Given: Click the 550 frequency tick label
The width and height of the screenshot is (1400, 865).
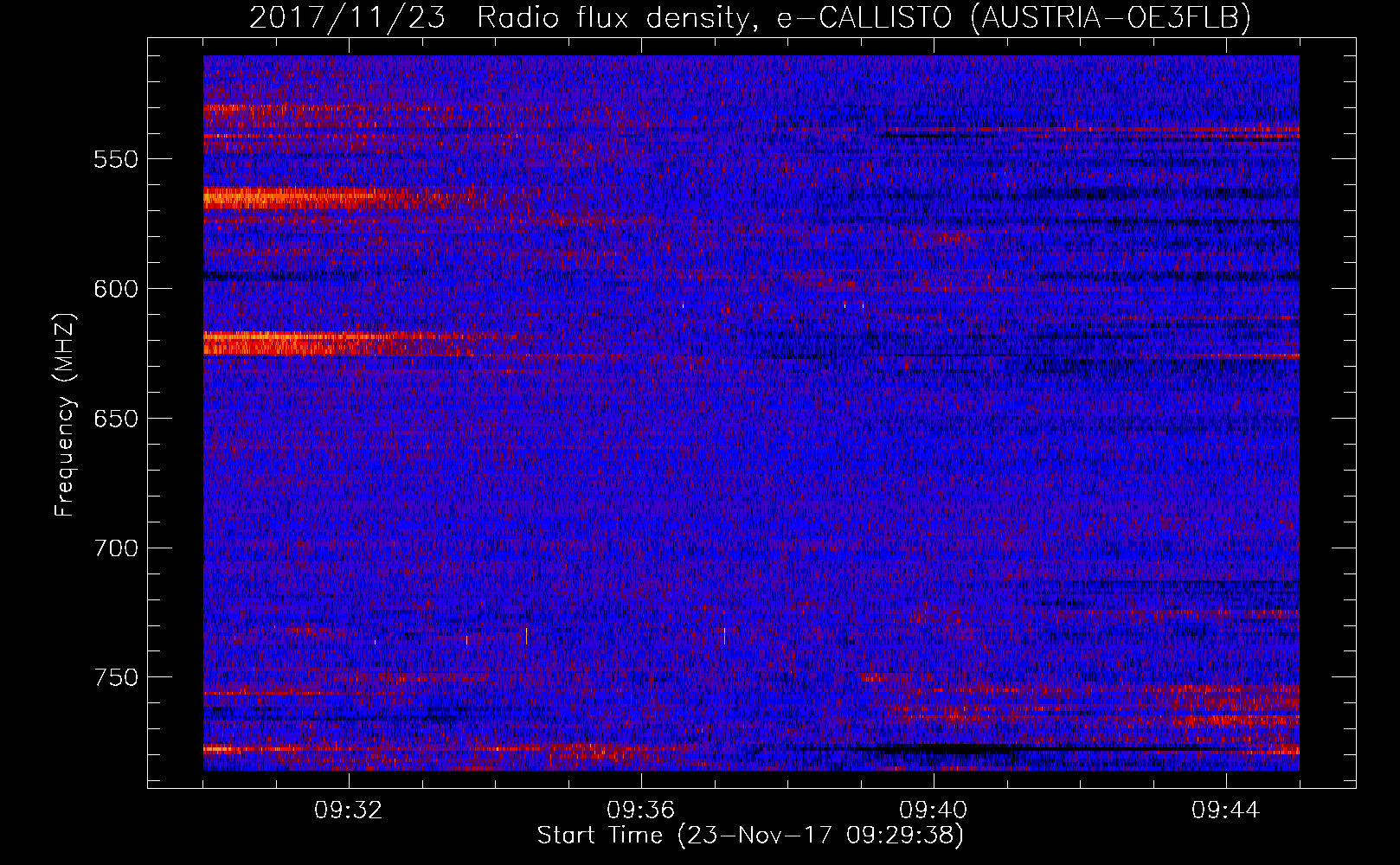Looking at the screenshot, I should [116, 160].
